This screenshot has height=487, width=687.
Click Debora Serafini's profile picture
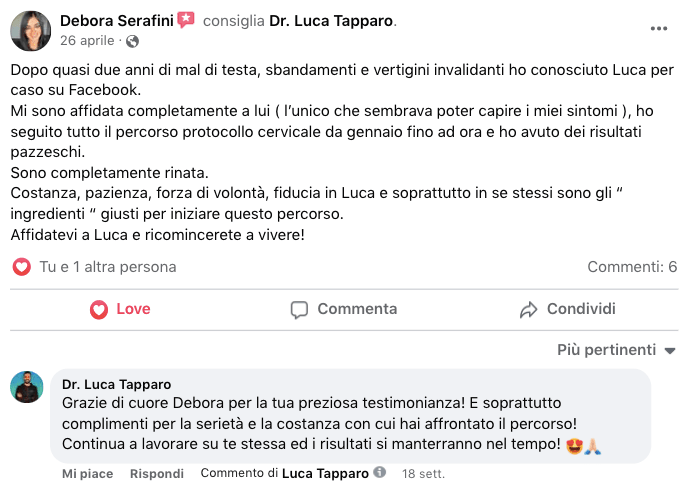pos(30,30)
